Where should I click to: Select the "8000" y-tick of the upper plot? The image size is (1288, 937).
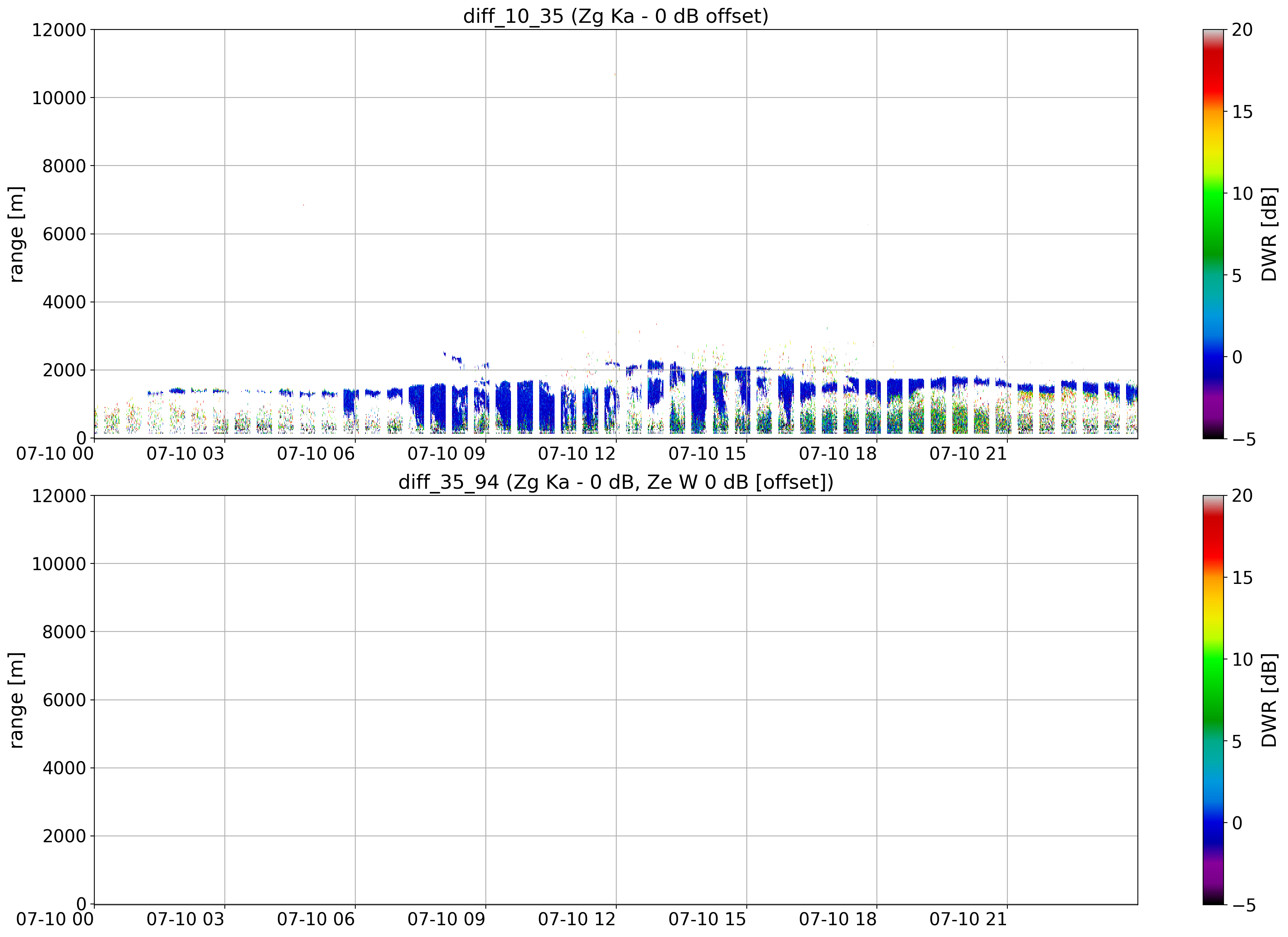[x=64, y=166]
